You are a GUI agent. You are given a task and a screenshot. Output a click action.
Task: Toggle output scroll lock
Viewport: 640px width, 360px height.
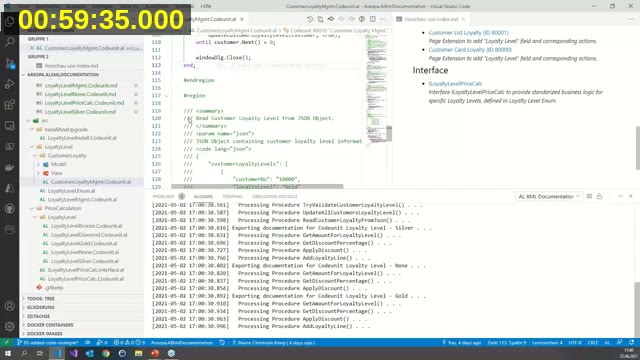(x=600, y=196)
